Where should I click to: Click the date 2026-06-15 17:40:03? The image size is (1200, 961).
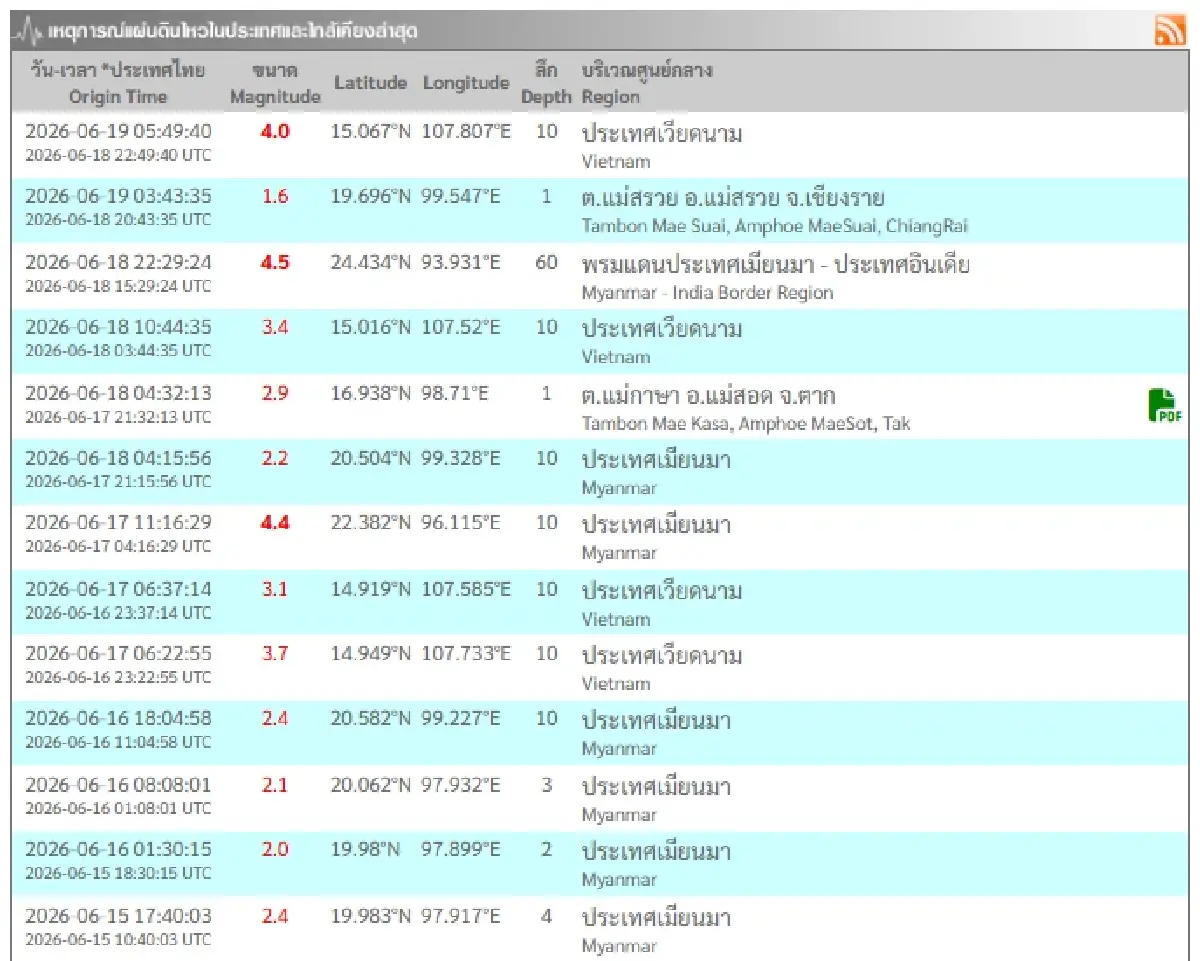[x=118, y=917]
